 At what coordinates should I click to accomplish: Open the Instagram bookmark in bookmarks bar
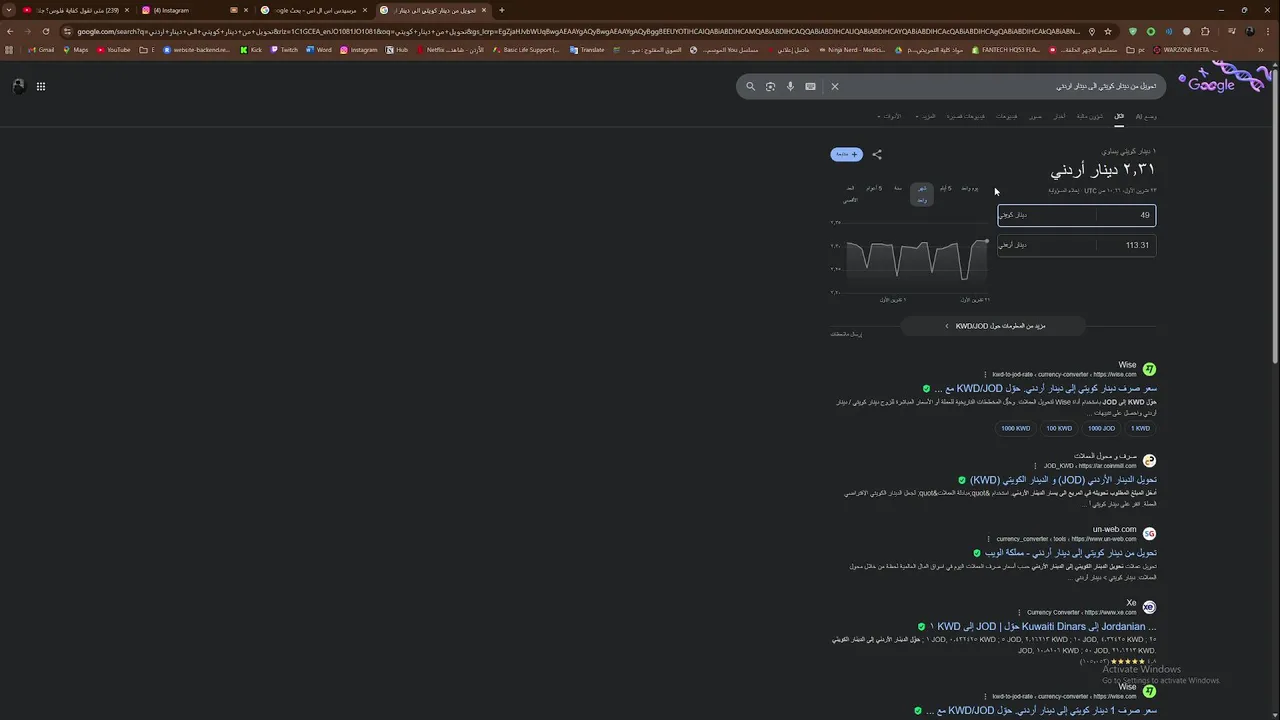(359, 49)
